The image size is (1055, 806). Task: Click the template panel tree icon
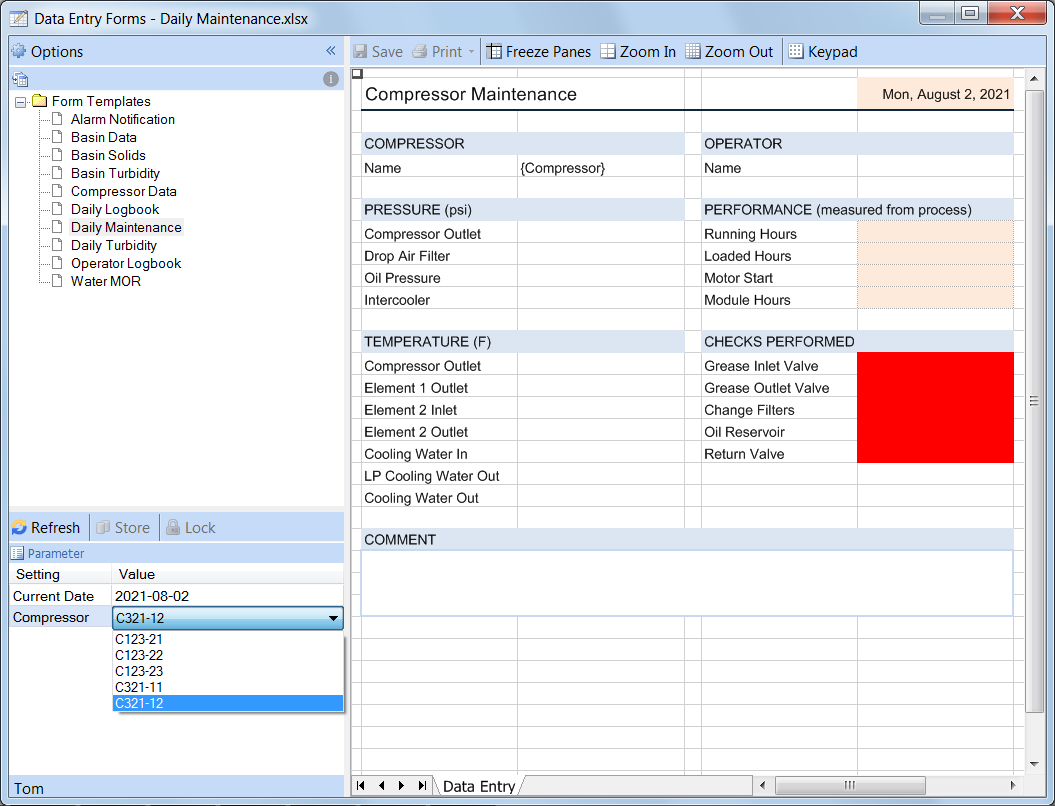[20, 79]
